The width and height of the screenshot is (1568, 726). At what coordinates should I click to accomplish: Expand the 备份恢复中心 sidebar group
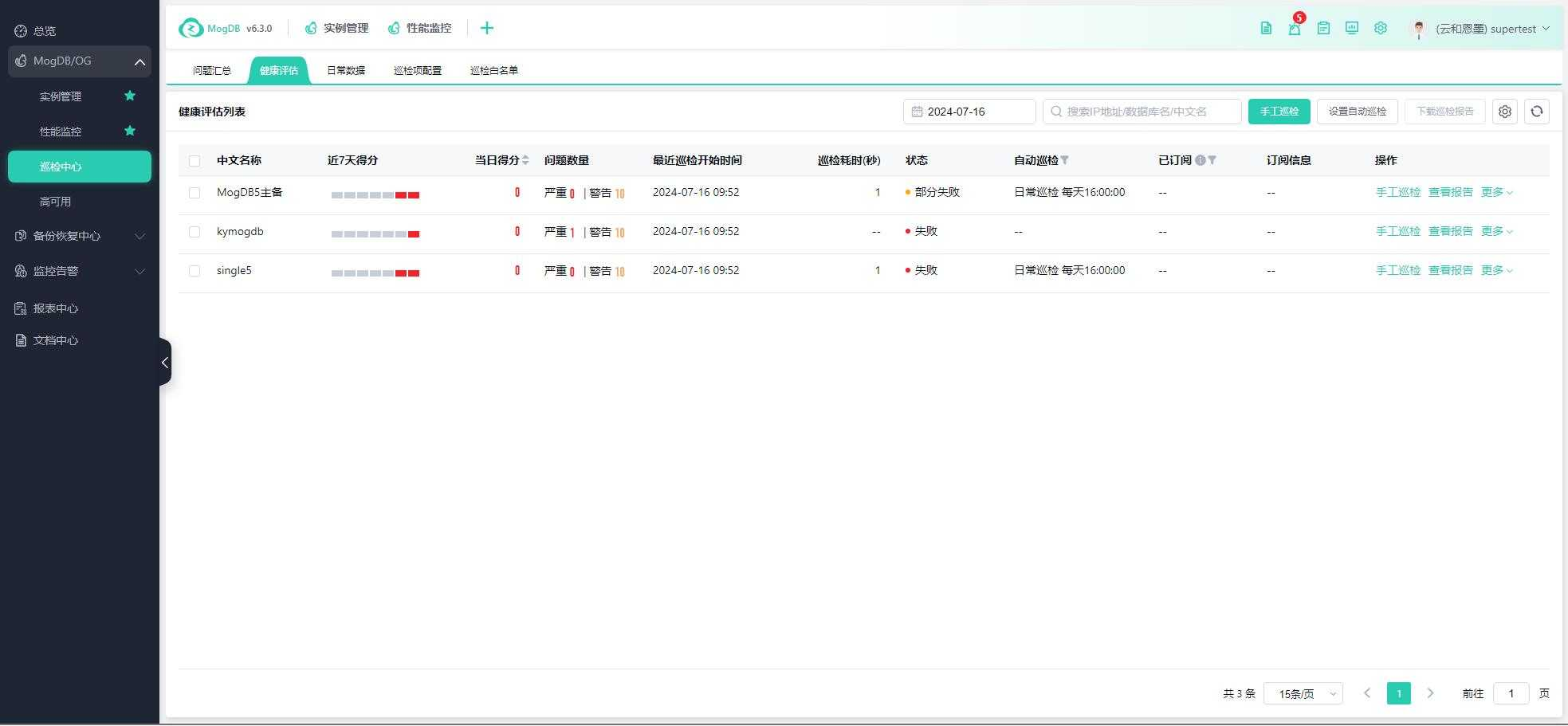(x=80, y=236)
